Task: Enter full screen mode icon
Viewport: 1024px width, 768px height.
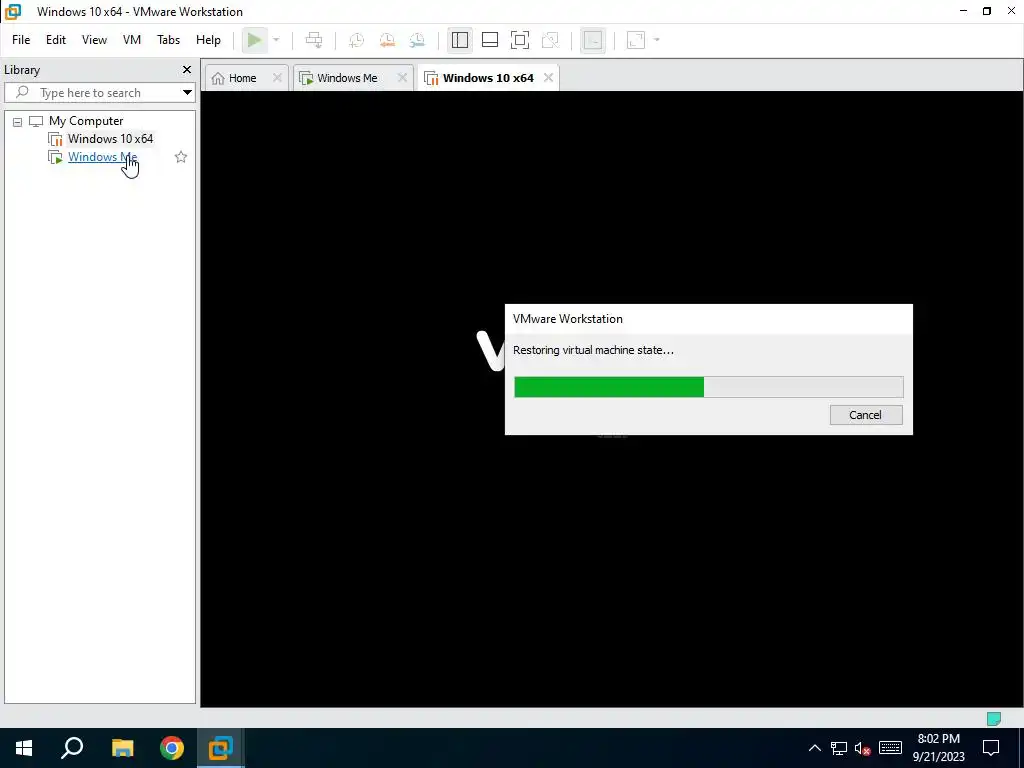Action: [520, 40]
